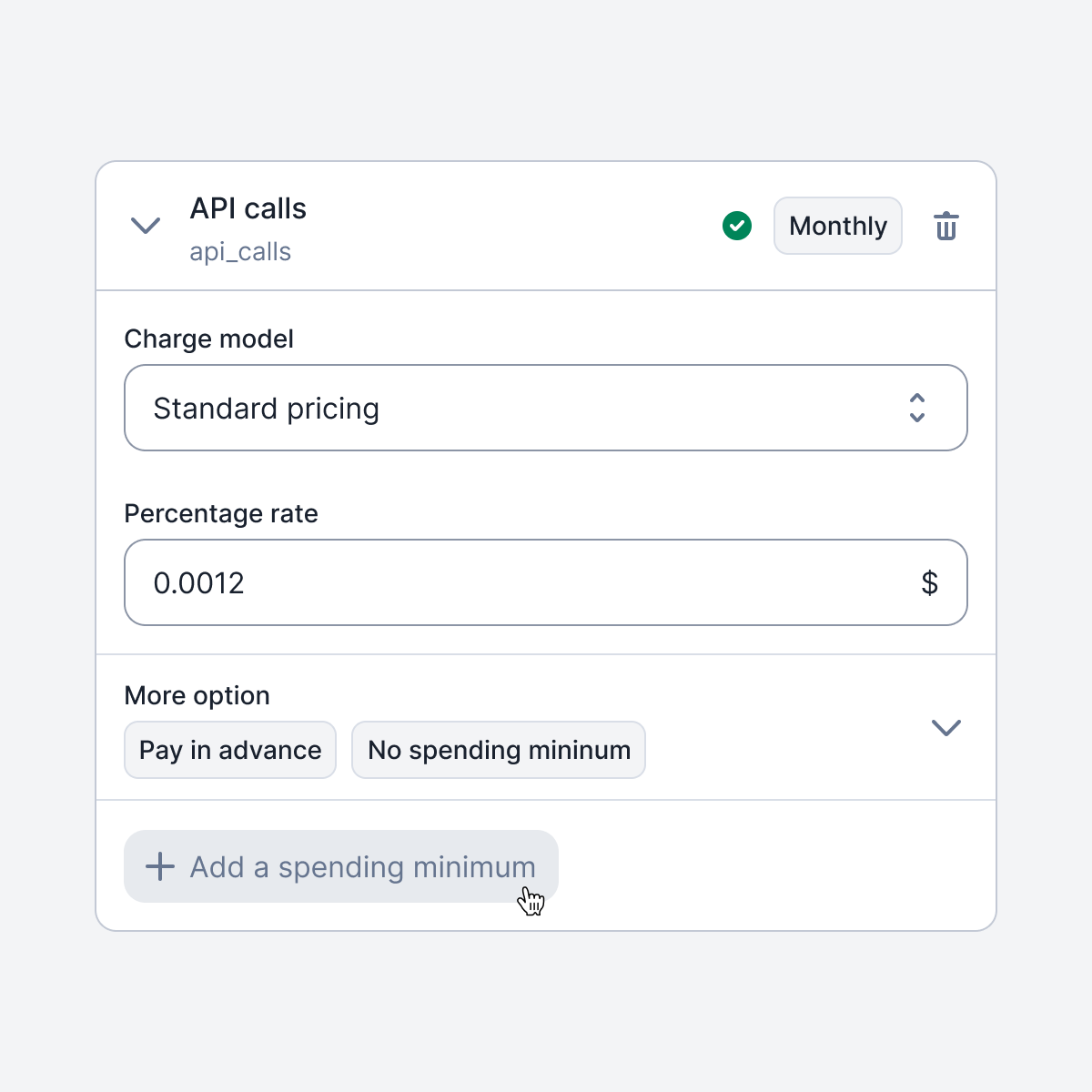Click the 0.0012 value in rate field

pos(198,583)
